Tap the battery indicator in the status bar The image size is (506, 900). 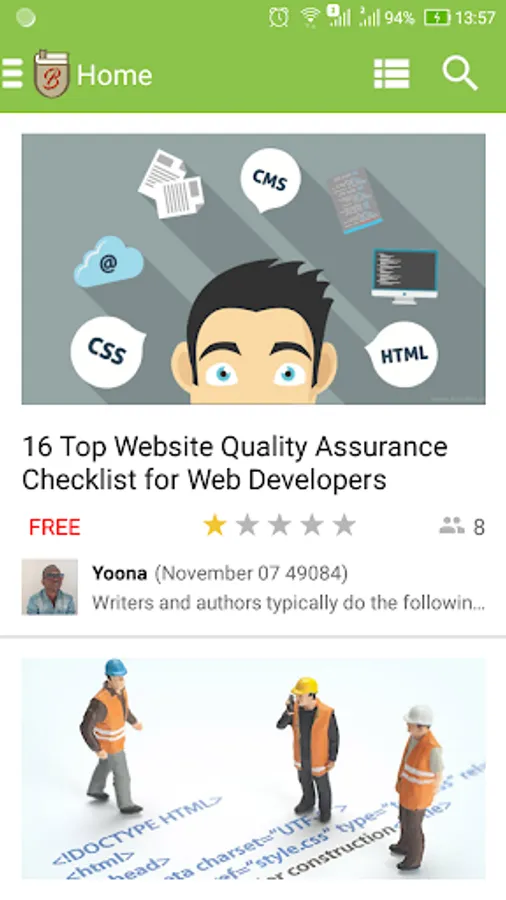[x=437, y=18]
